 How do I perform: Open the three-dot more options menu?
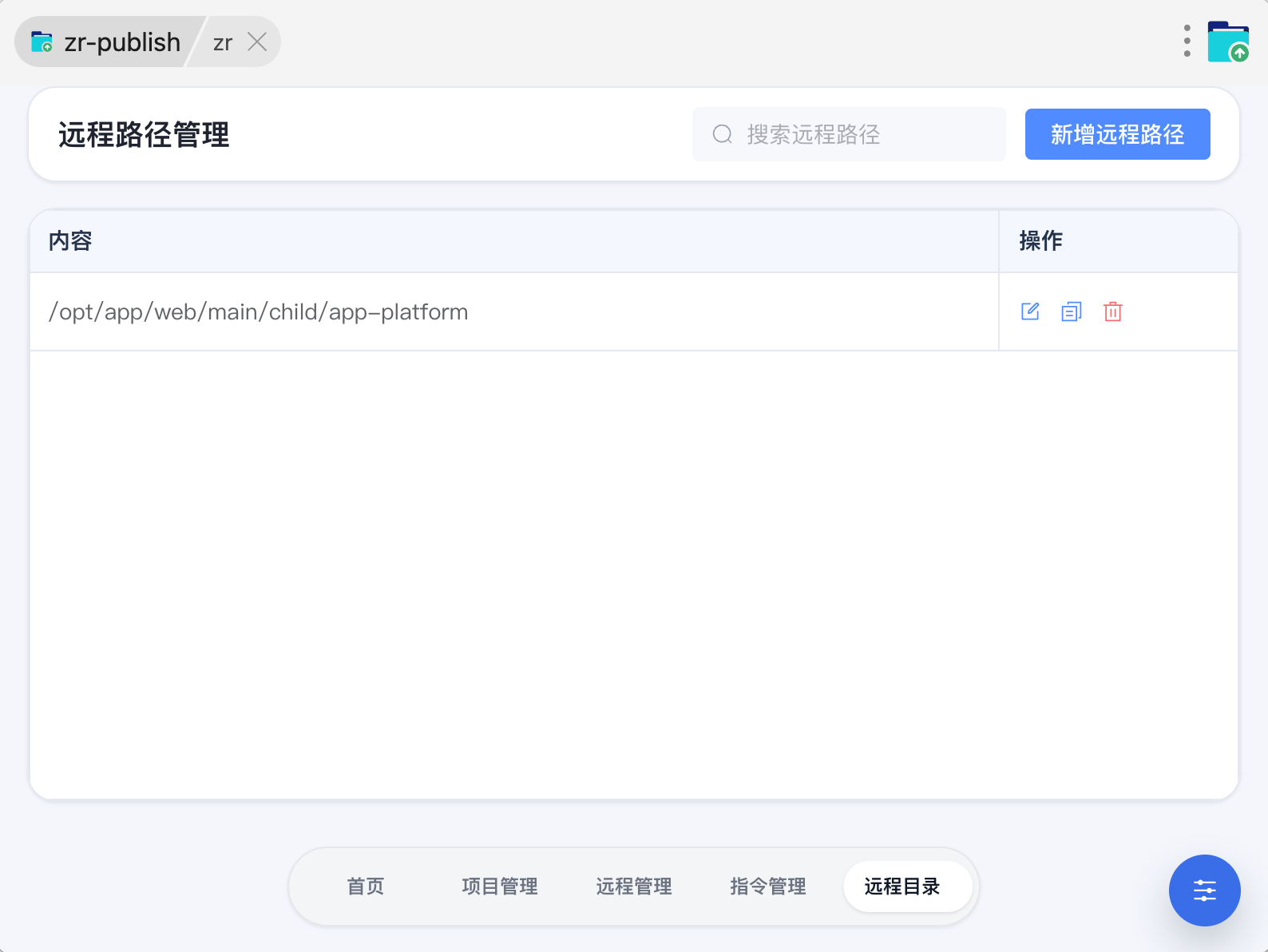click(x=1187, y=42)
